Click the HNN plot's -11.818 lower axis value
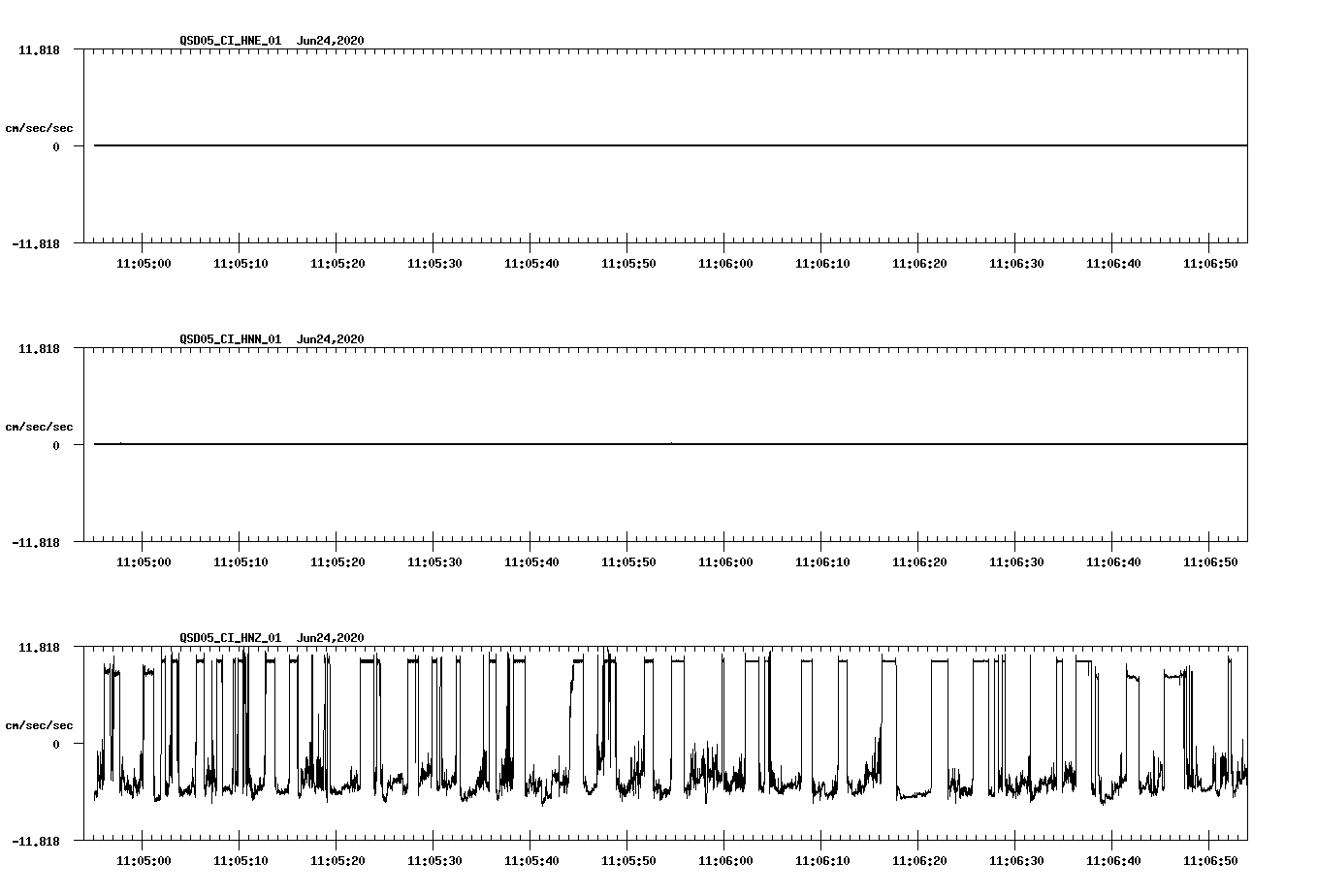This screenshot has width=1317, height=896. tap(36, 543)
